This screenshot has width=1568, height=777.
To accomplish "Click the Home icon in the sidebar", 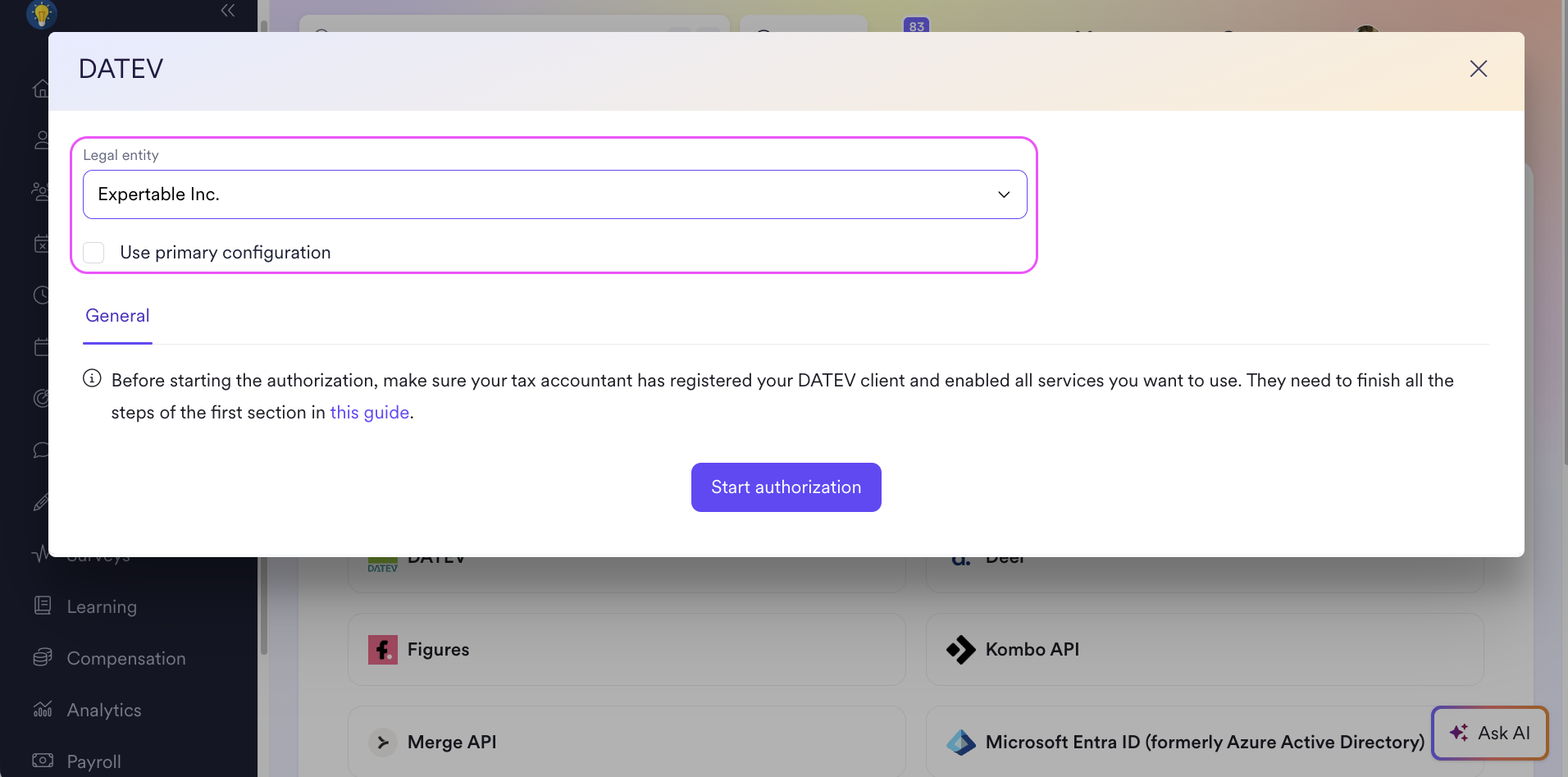I will [40, 89].
